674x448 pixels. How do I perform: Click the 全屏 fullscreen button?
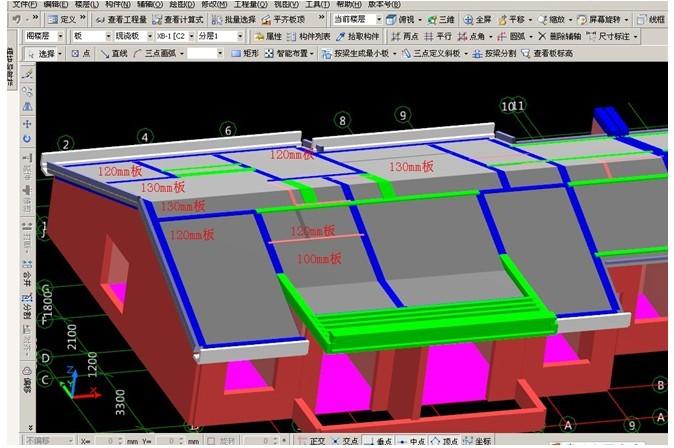click(x=478, y=19)
